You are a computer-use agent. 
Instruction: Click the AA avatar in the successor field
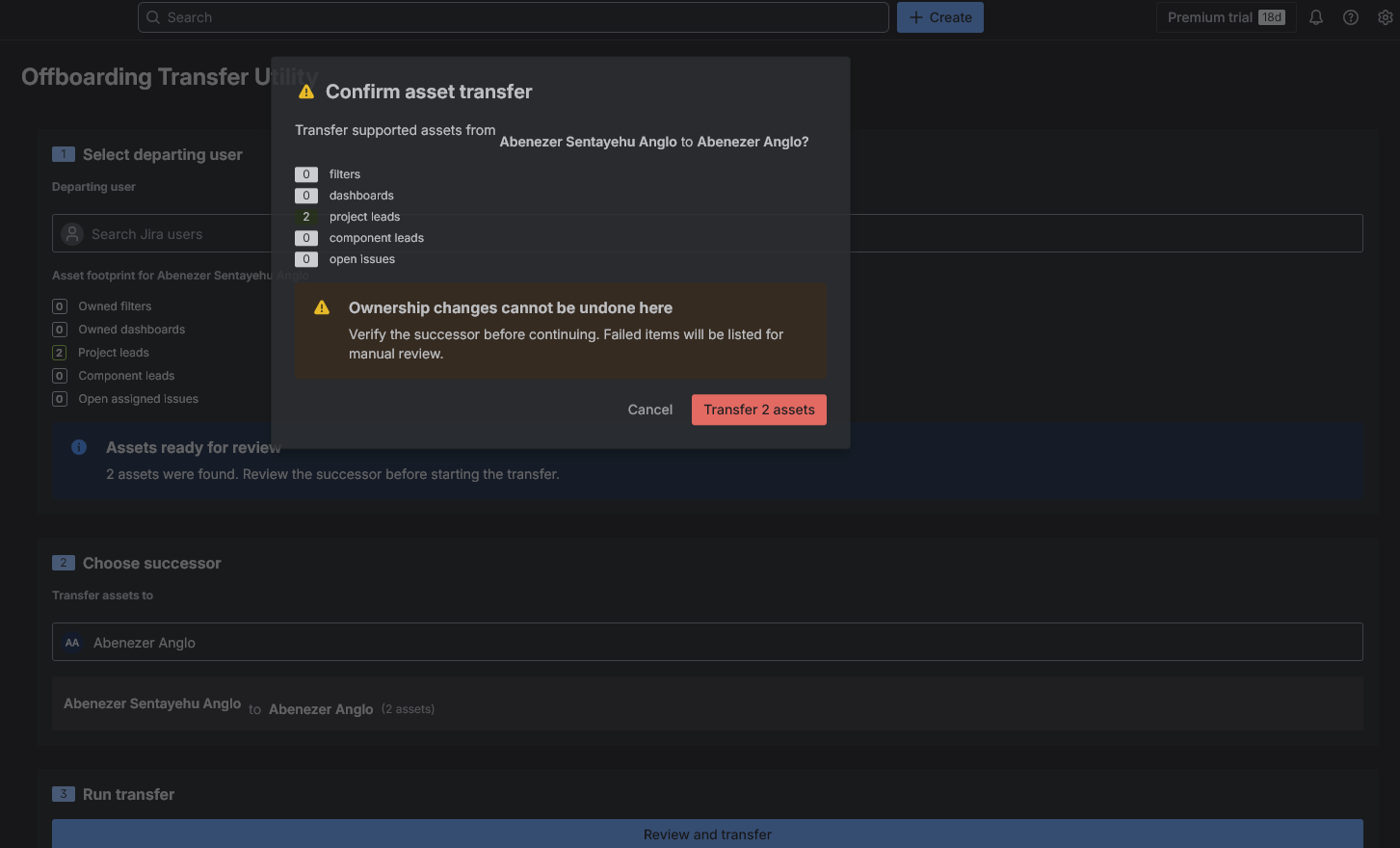[72, 643]
